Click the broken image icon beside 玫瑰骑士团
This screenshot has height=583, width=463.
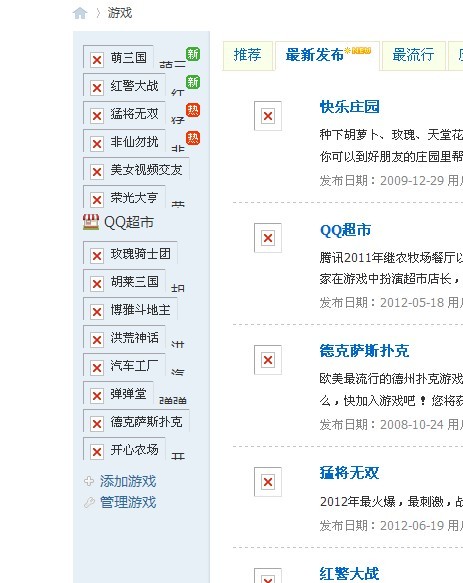[x=97, y=256]
